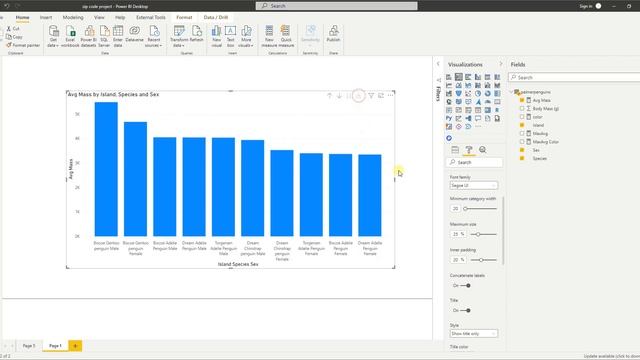
Task: Click the visual's filter funnel icon
Action: 371,96
